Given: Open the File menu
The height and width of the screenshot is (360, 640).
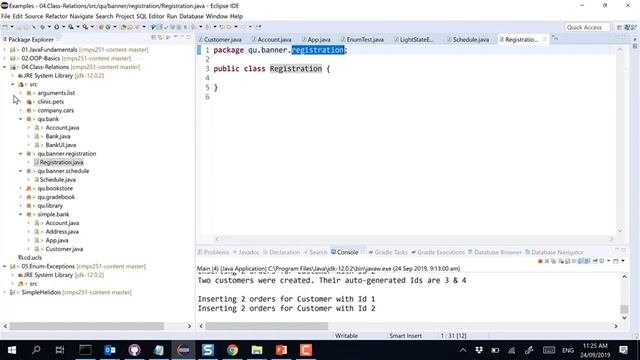Looking at the screenshot, I should [5, 16].
